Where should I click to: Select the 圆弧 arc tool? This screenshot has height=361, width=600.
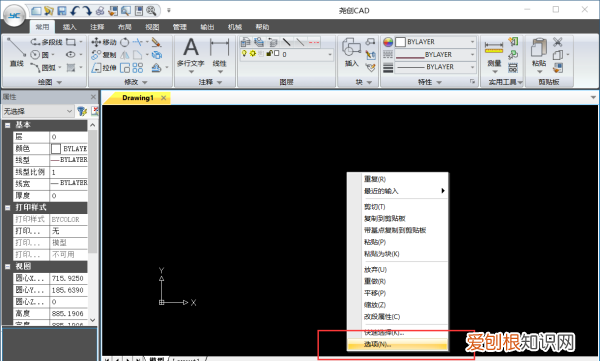point(43,68)
